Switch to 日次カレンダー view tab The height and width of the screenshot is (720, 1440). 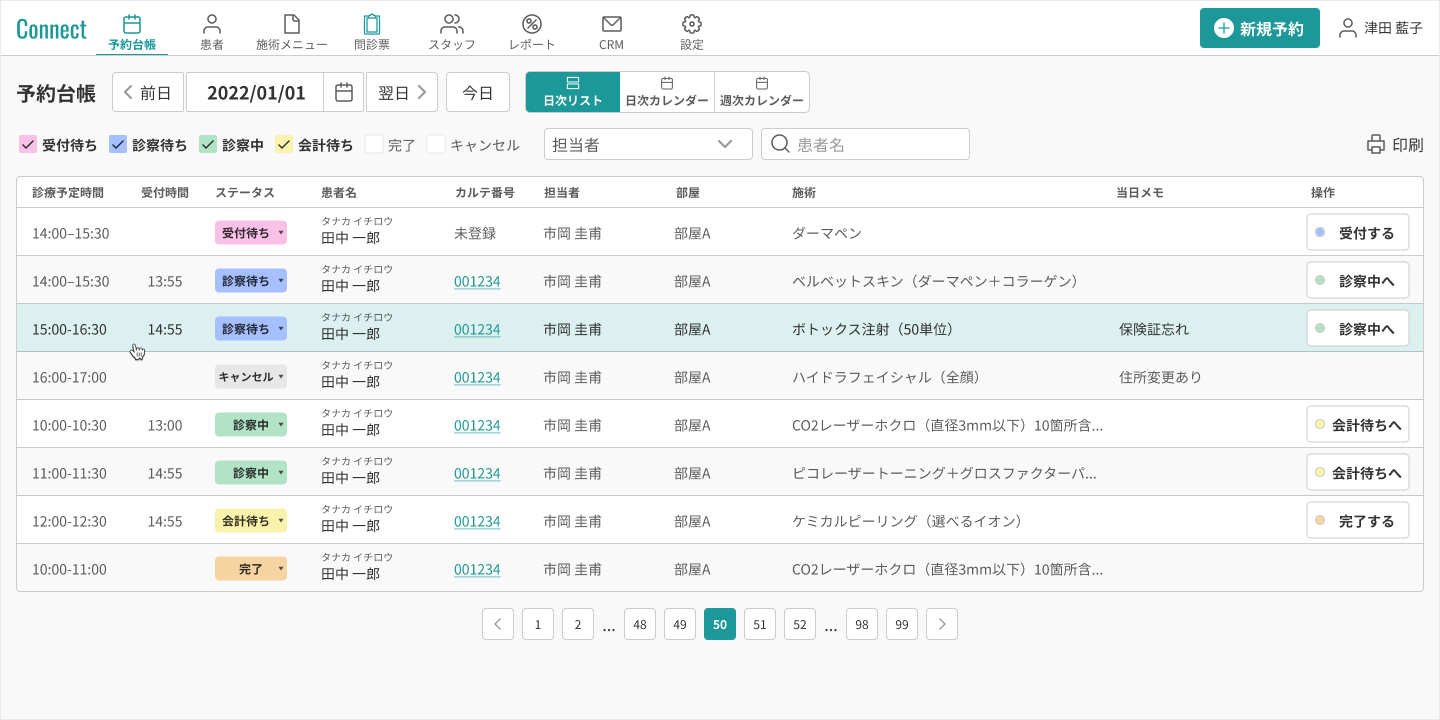point(667,92)
